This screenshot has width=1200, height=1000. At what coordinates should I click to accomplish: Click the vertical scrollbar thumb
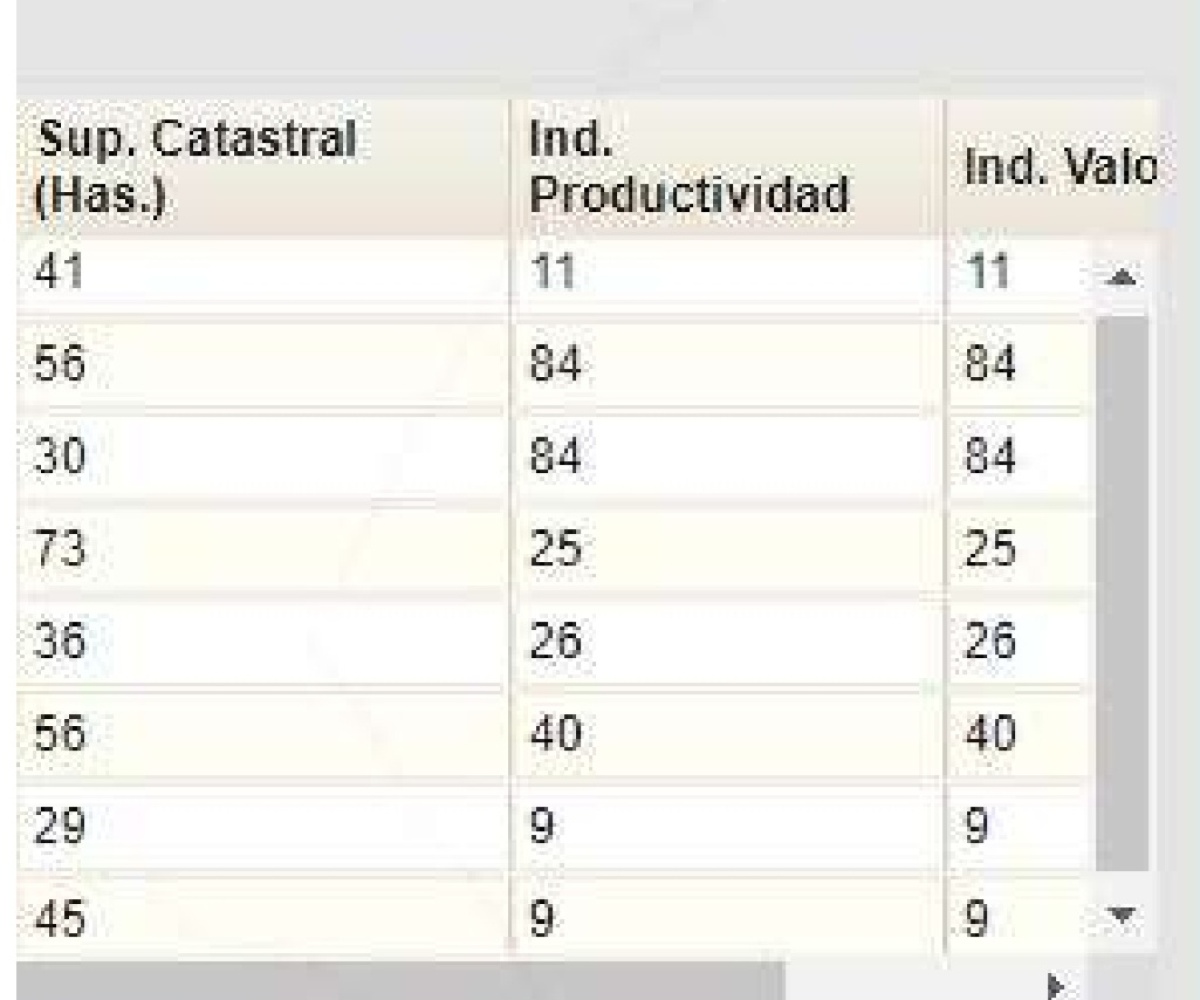(x=1123, y=590)
